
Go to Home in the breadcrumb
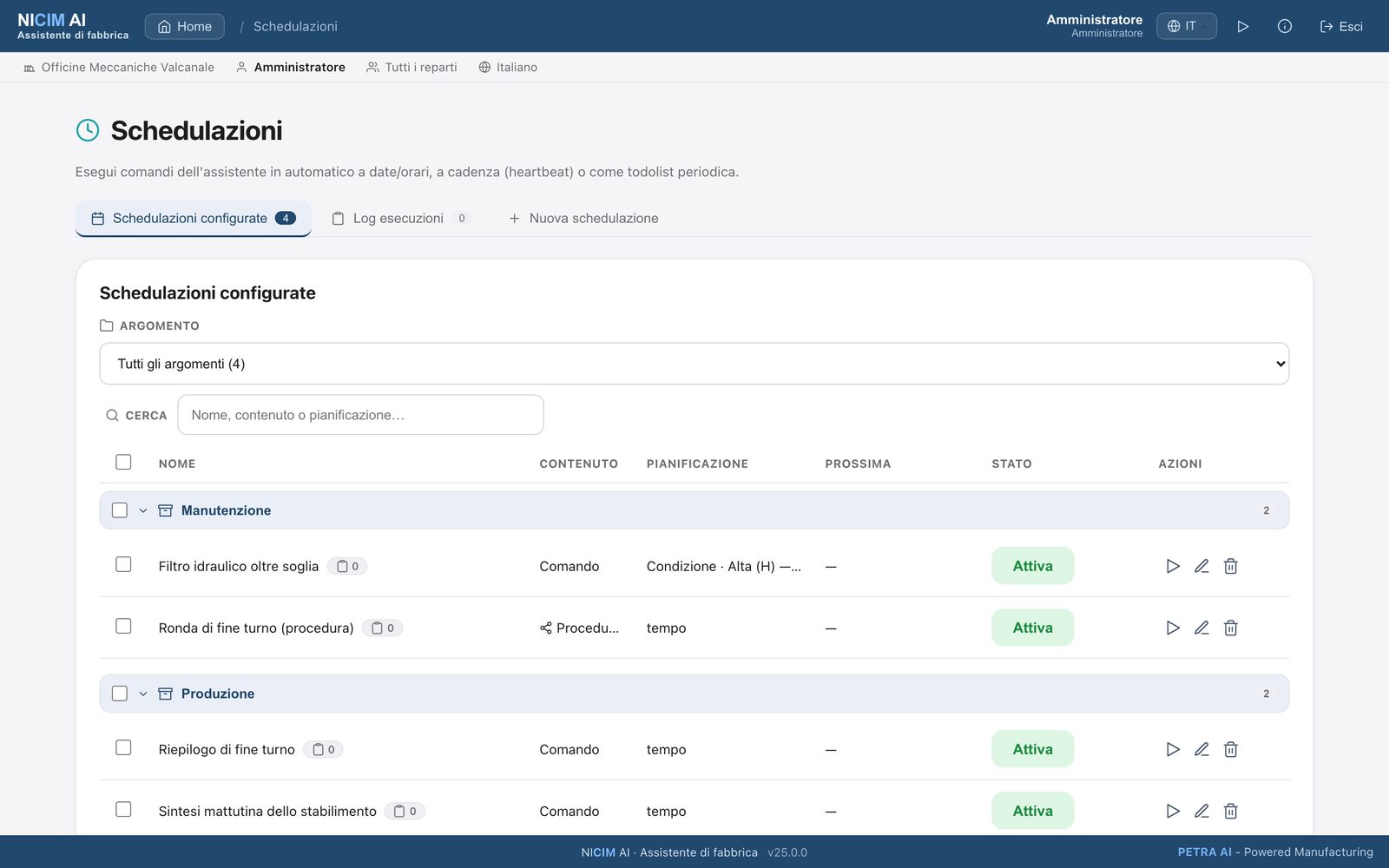point(184,26)
